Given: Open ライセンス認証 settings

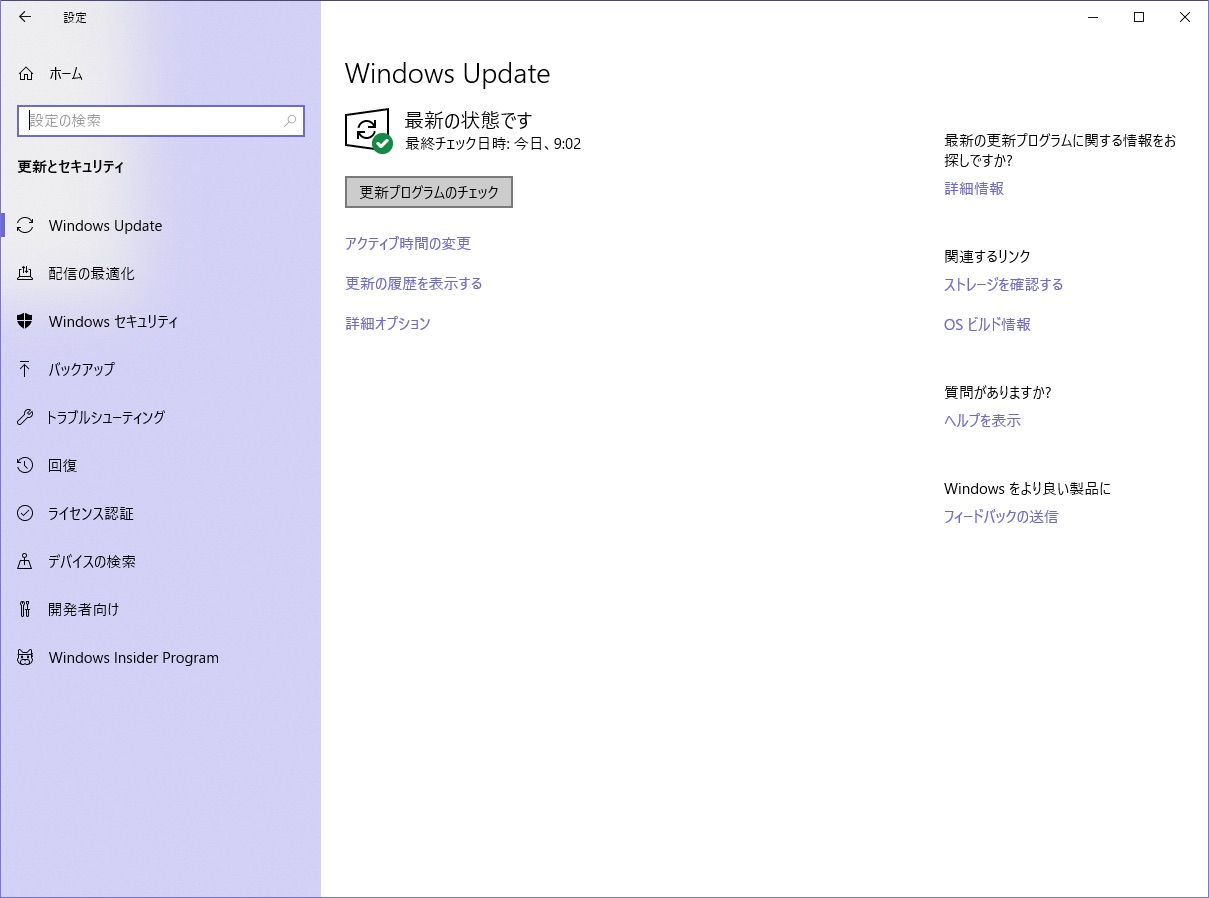Looking at the screenshot, I should tap(160, 514).
